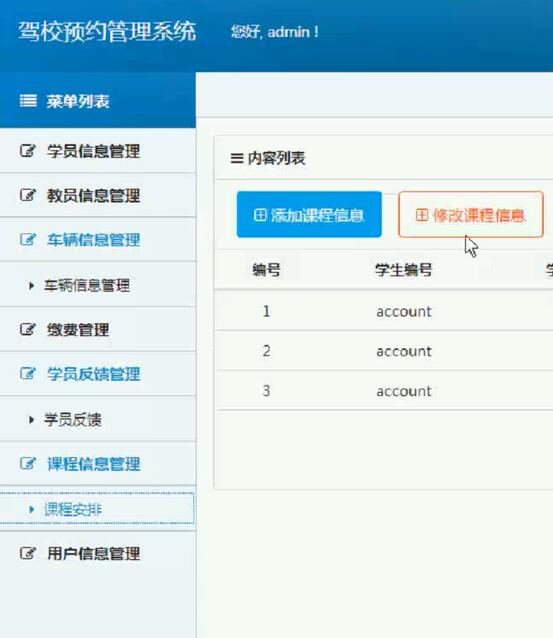
Task: Click edit icon beside 教员信息管理
Action: (28, 195)
